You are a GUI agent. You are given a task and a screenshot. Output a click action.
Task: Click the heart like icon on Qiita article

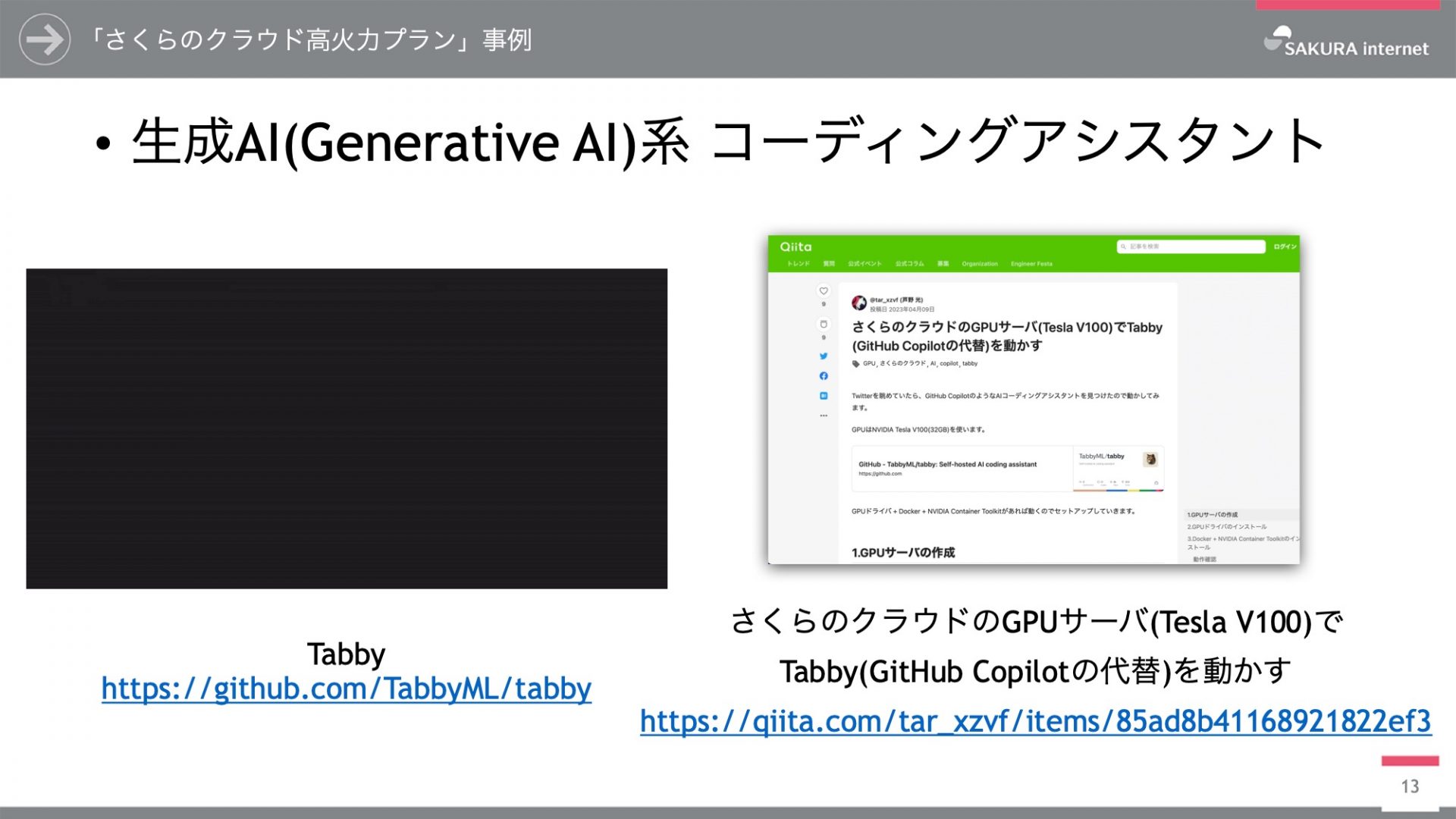(824, 291)
